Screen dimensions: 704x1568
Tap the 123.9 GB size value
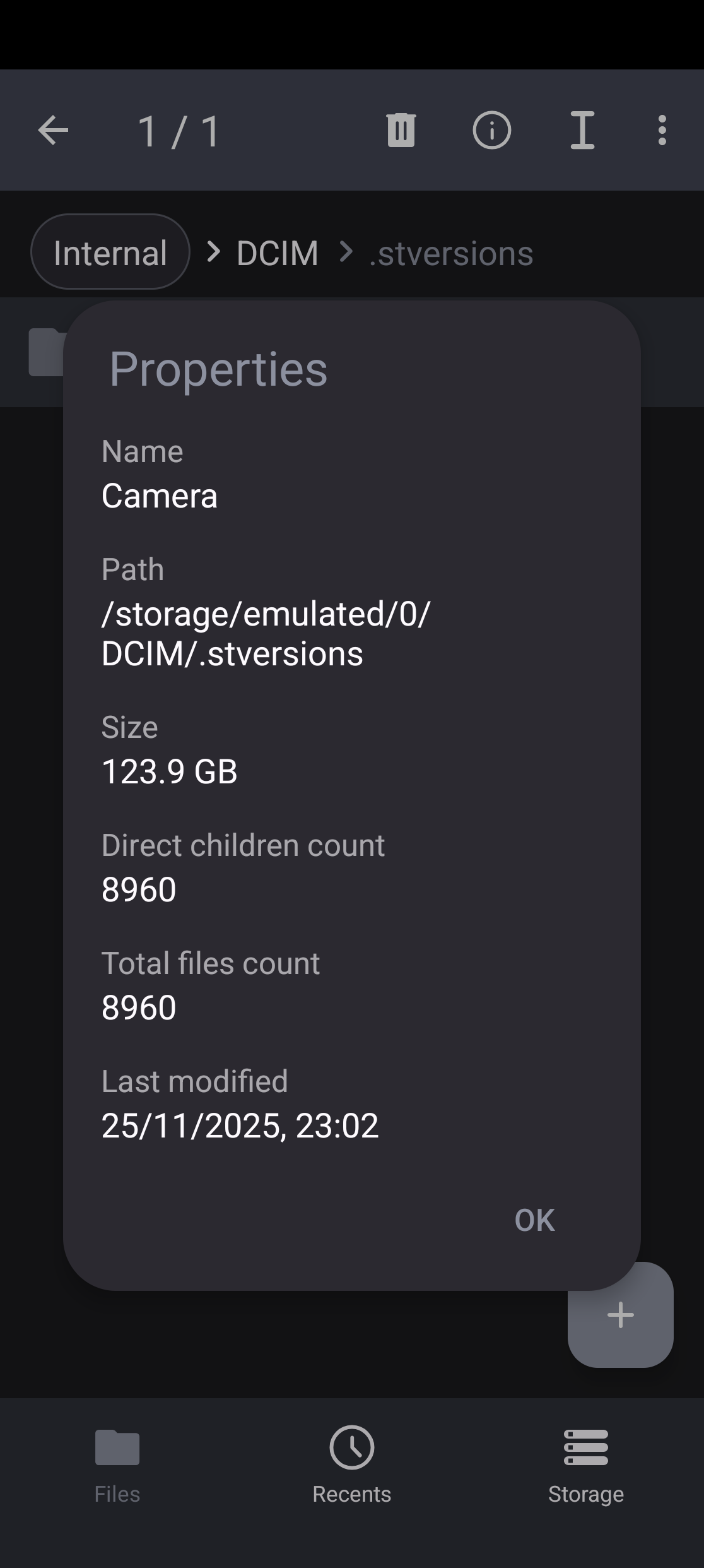(x=170, y=771)
